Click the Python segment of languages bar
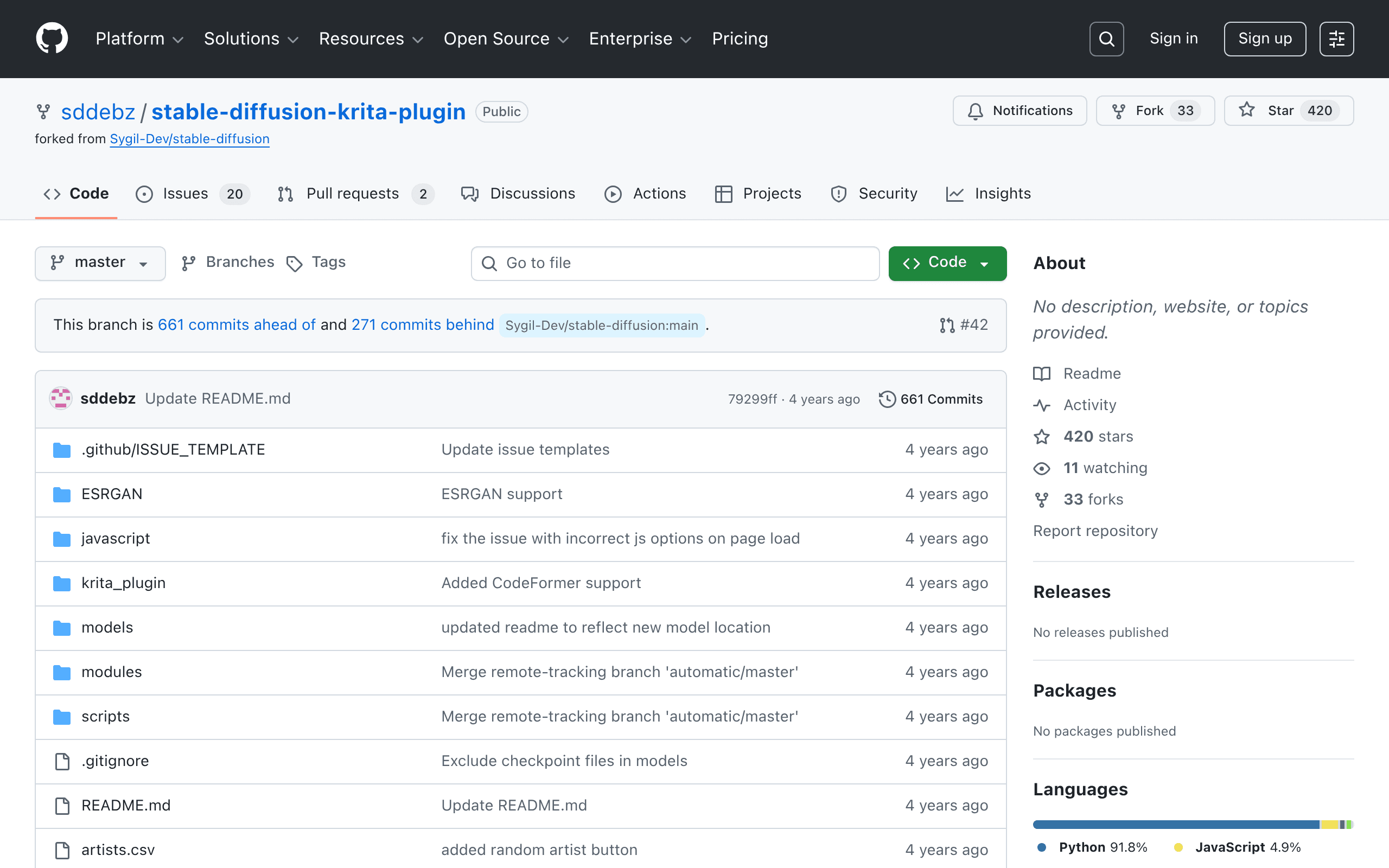 pos(1175,825)
